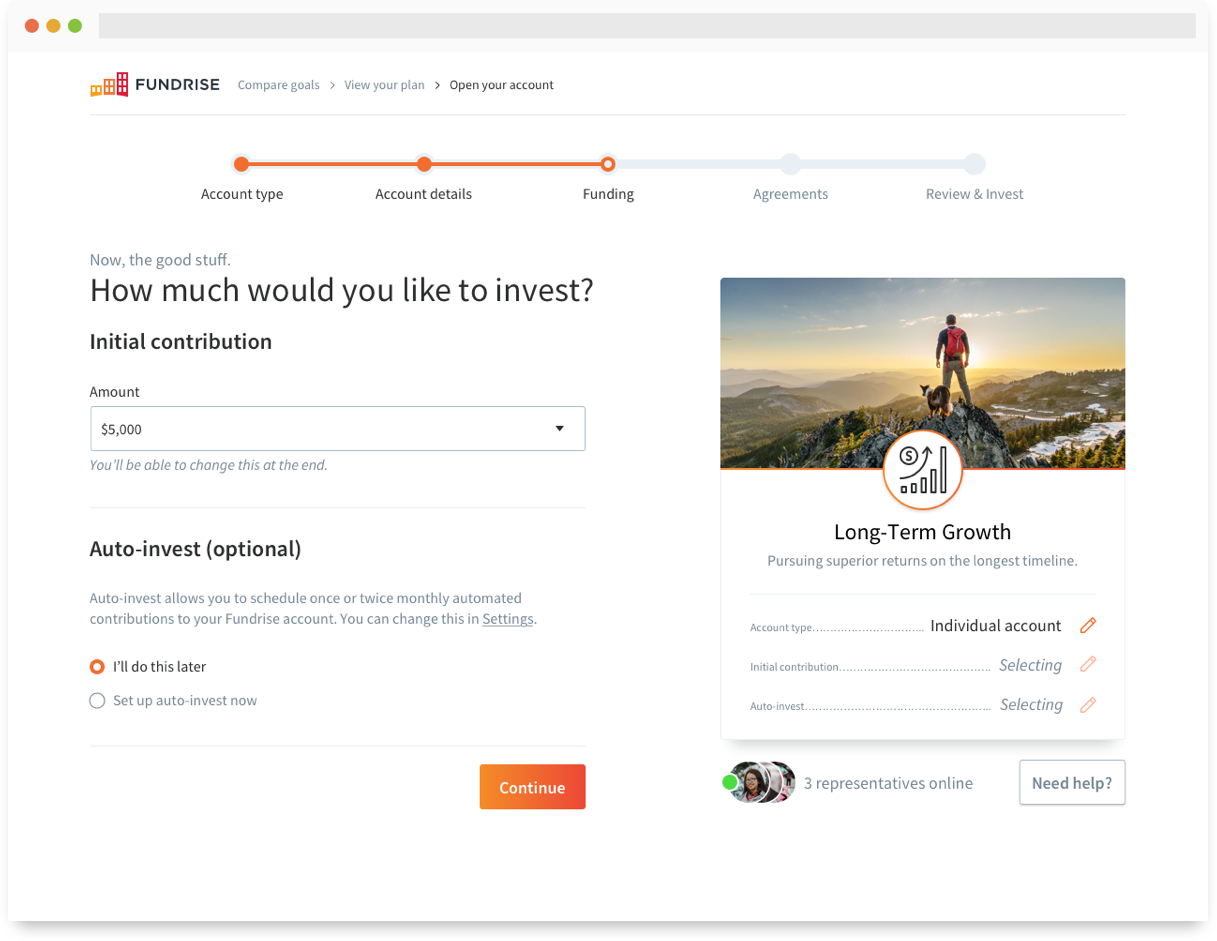Edit the Account type with pencil icon
Viewport: 1217px width, 941px height.
click(1088, 626)
